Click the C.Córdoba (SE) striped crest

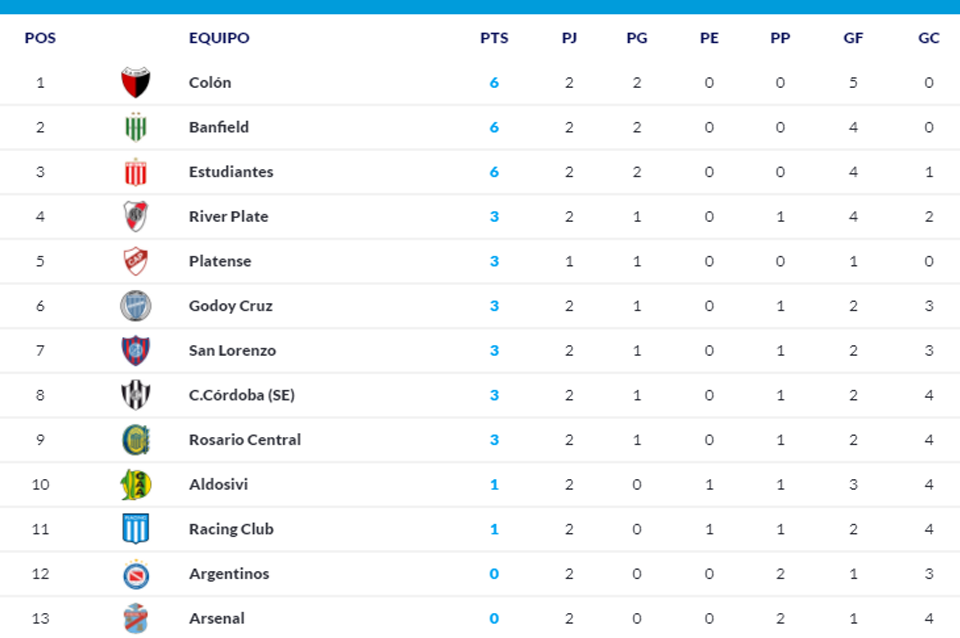coord(135,395)
